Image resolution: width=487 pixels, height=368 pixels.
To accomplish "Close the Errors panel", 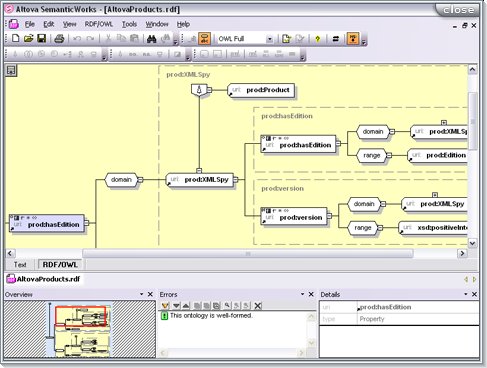I will [311, 294].
